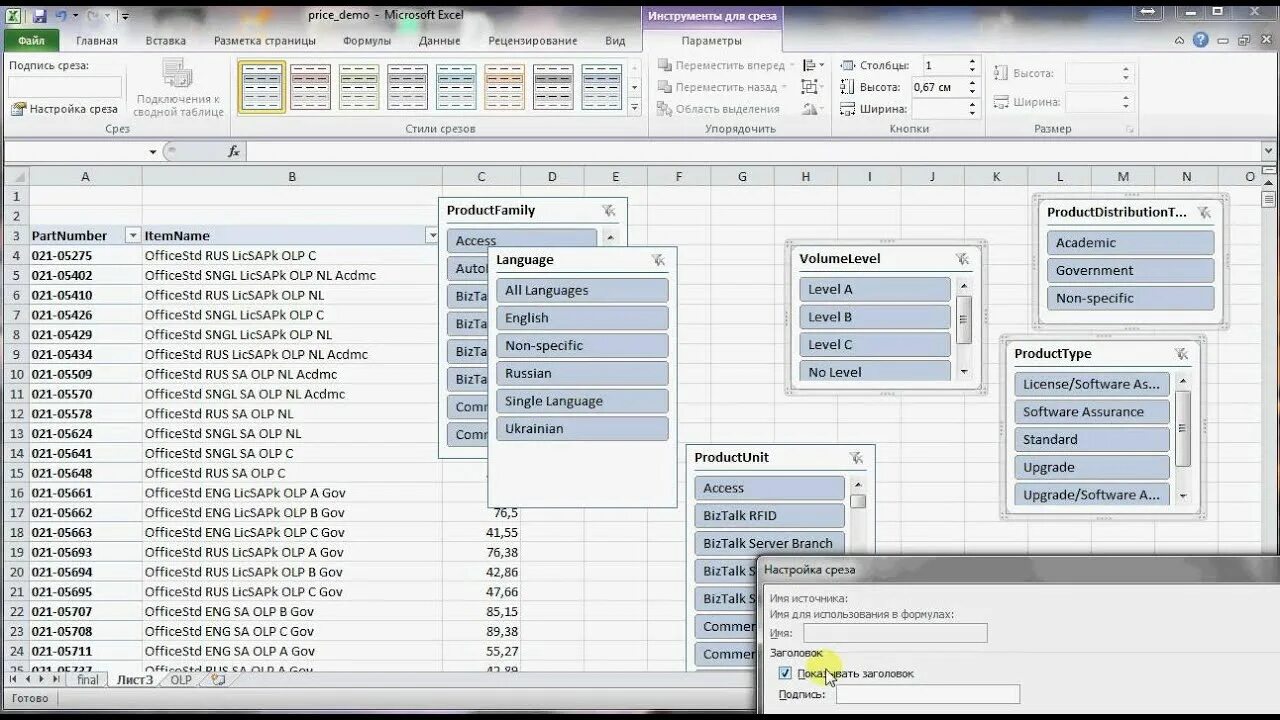Clear the ProductUnit slicer filter

[x=856, y=458]
